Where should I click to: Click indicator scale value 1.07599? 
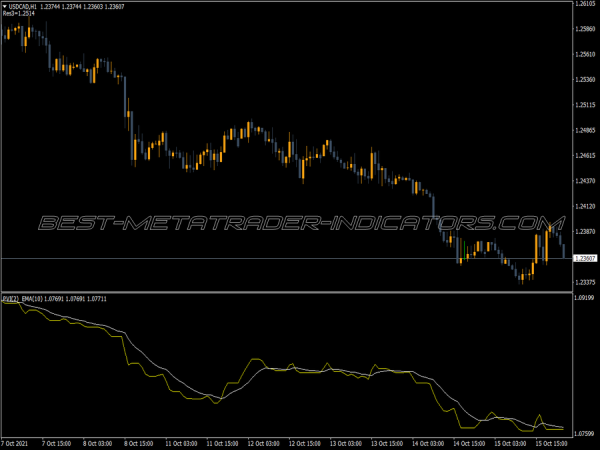[584, 434]
